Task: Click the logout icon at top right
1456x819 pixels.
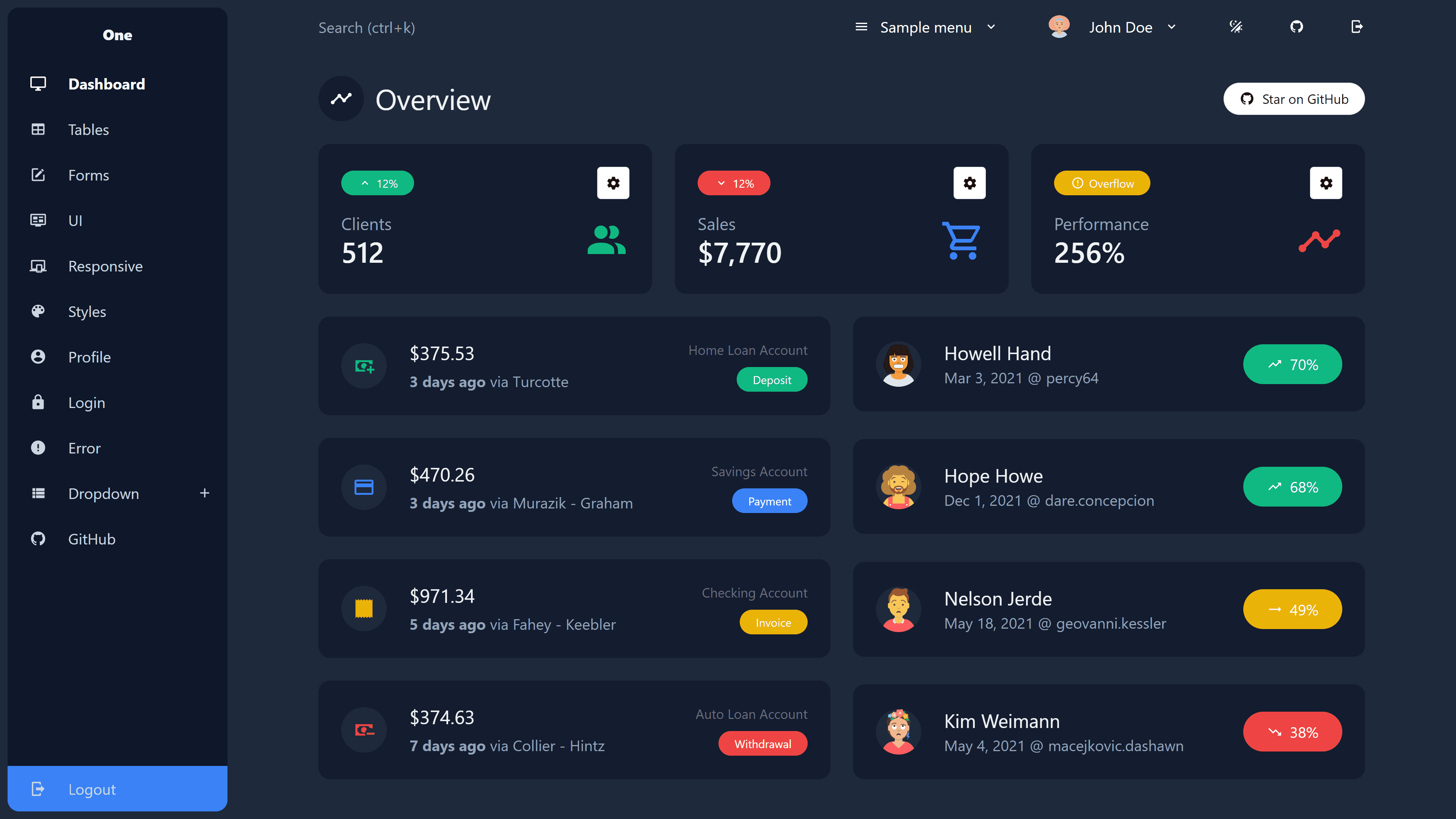Action: click(x=1357, y=27)
